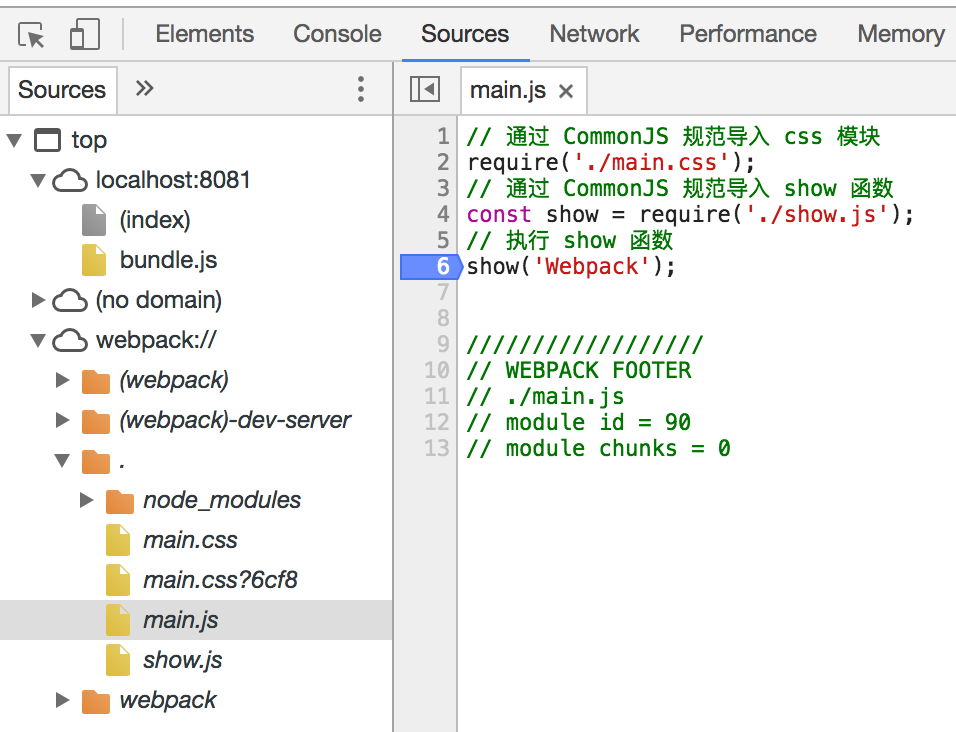This screenshot has height=732, width=956.
Task: Show more navigator tabs via double chevron
Action: coord(144,89)
